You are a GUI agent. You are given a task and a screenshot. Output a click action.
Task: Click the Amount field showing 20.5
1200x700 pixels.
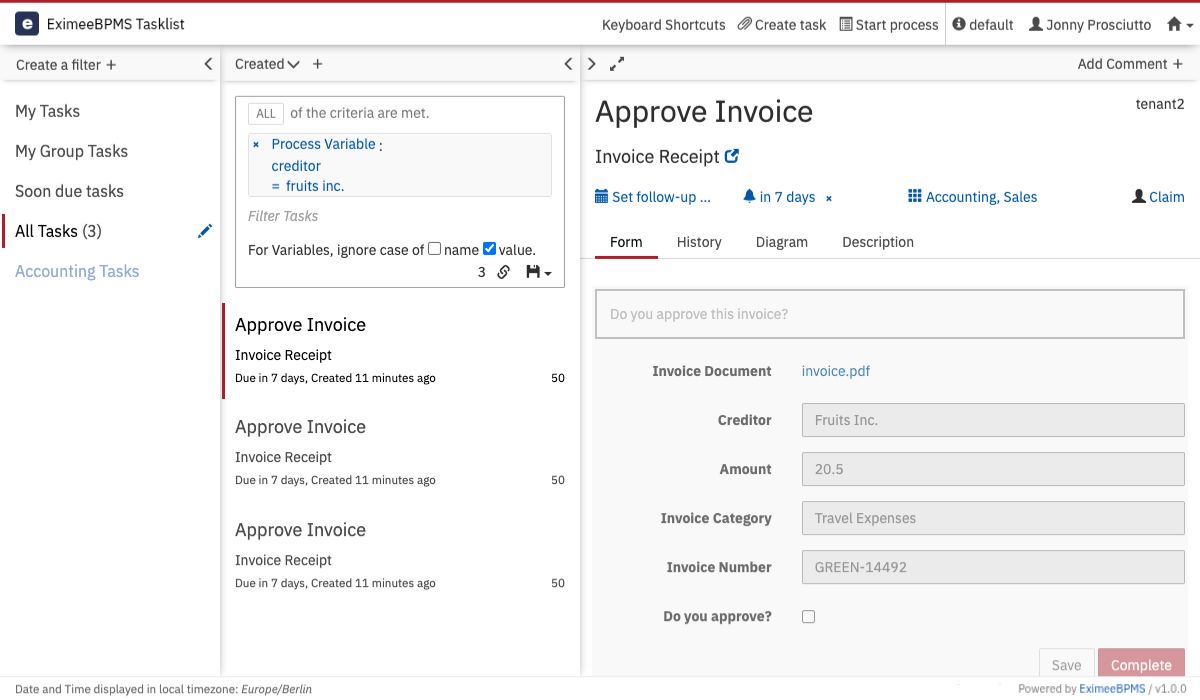click(993, 469)
